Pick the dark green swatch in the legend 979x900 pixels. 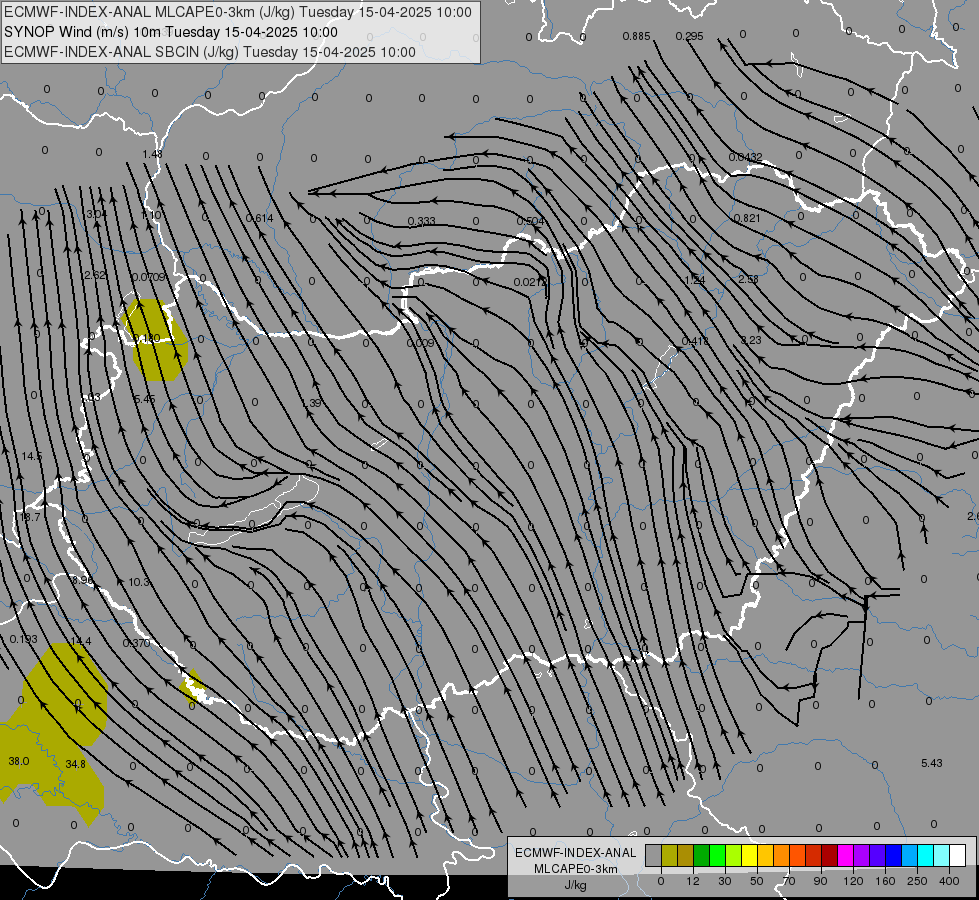coord(702,856)
